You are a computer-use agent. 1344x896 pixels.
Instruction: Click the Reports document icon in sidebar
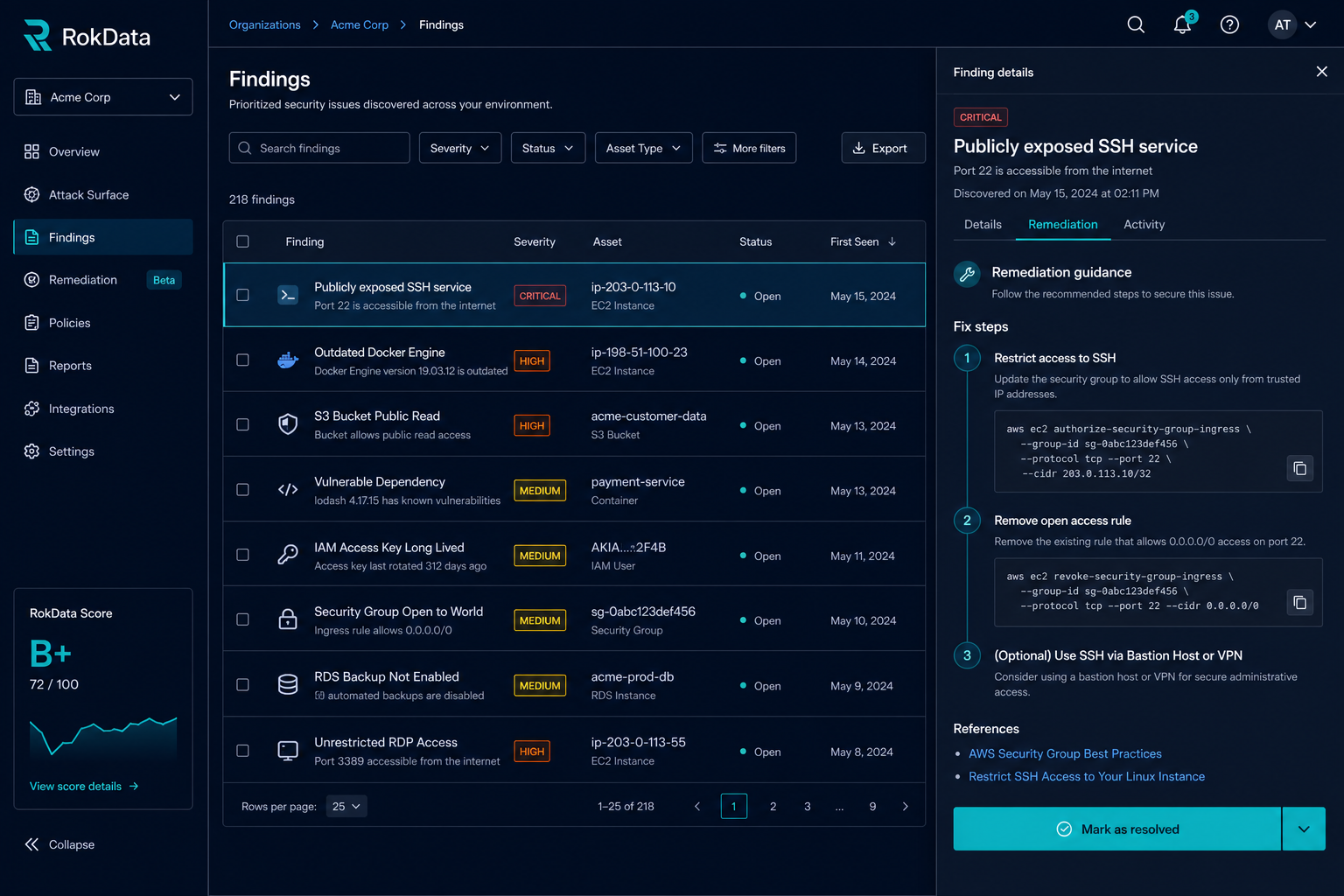pyautogui.click(x=32, y=366)
